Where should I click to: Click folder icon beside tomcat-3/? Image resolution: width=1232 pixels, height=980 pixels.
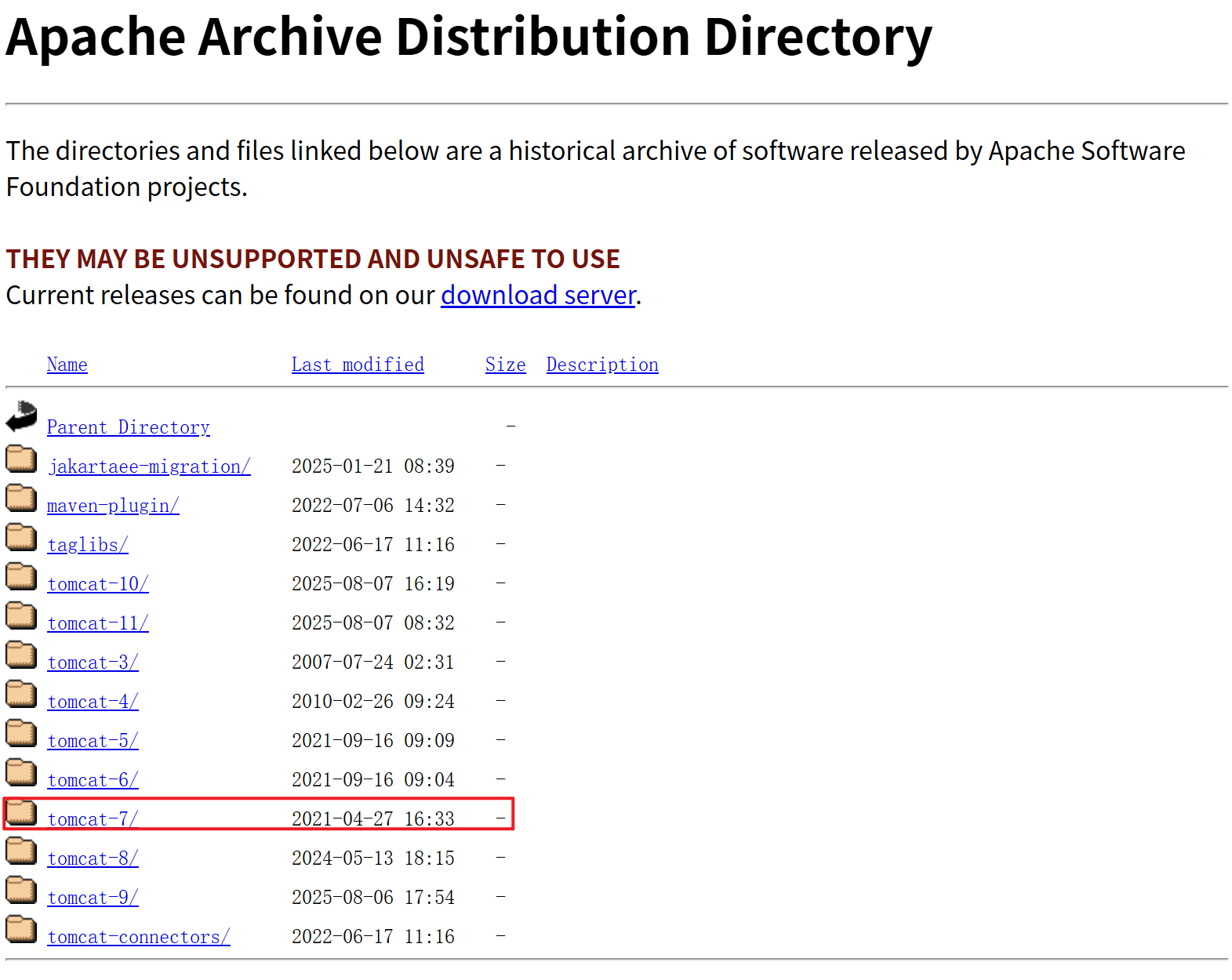(x=21, y=655)
